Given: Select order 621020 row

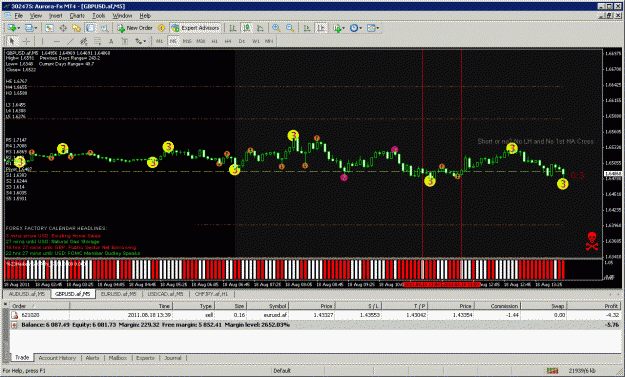Looking at the screenshot, I should tap(315, 315).
